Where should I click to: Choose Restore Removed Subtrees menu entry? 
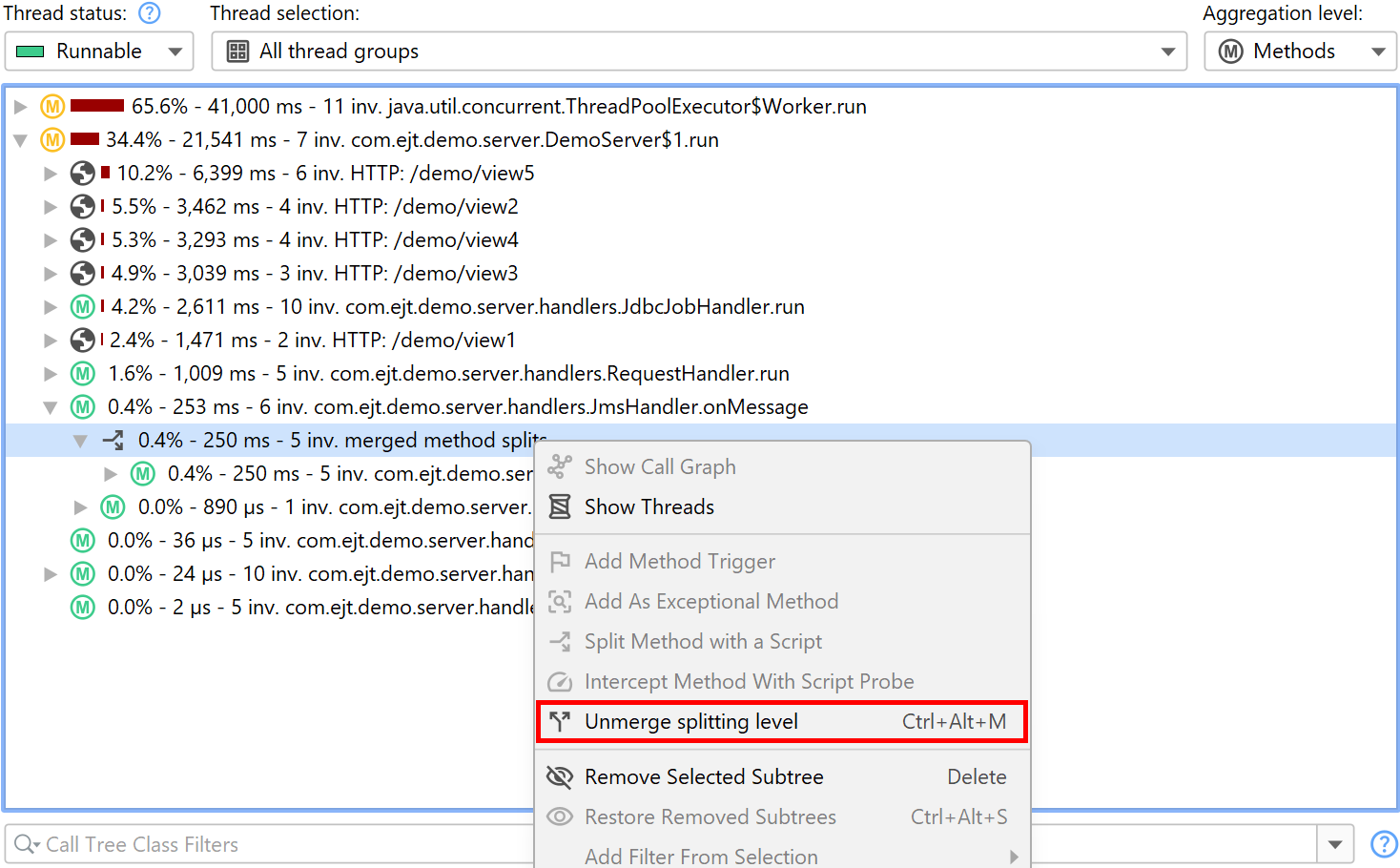coord(783,817)
